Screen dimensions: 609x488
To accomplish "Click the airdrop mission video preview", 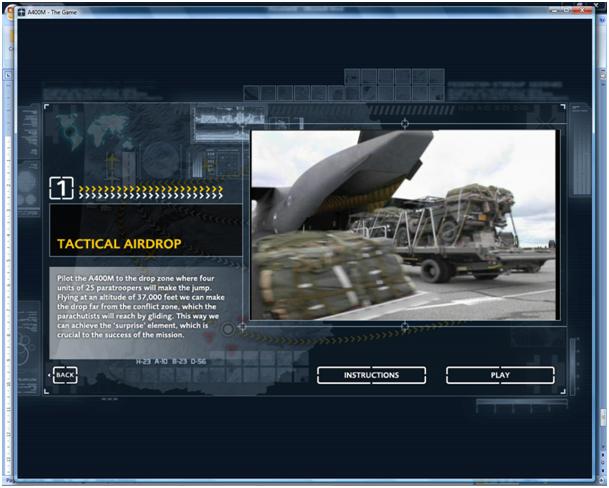I will (x=404, y=225).
